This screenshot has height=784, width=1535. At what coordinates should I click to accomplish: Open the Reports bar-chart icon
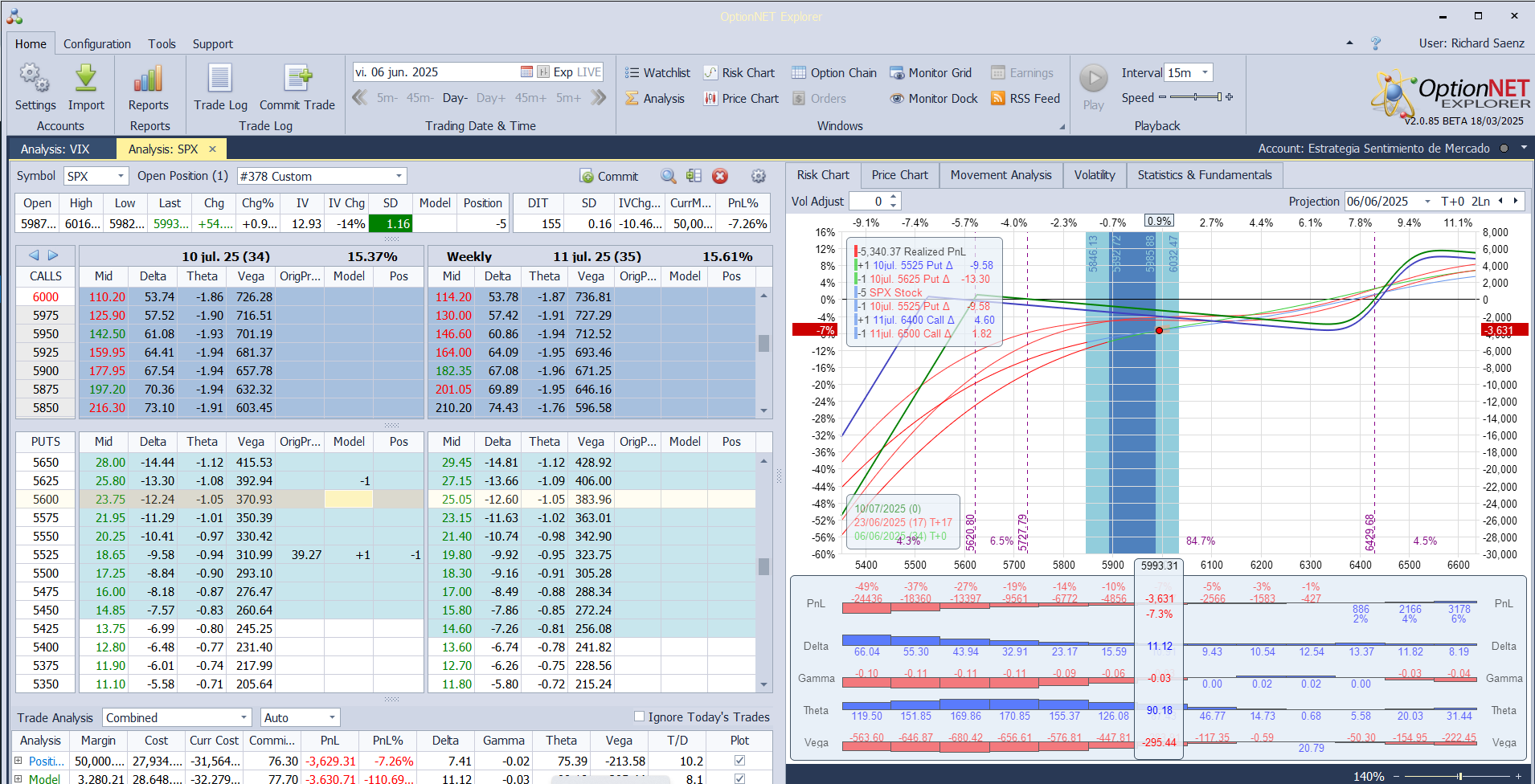click(149, 79)
